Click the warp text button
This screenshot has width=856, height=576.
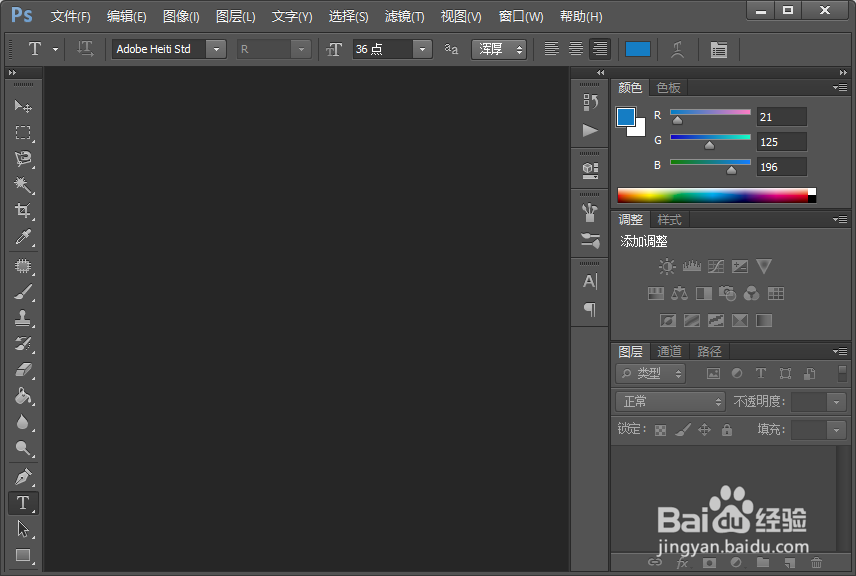click(677, 49)
